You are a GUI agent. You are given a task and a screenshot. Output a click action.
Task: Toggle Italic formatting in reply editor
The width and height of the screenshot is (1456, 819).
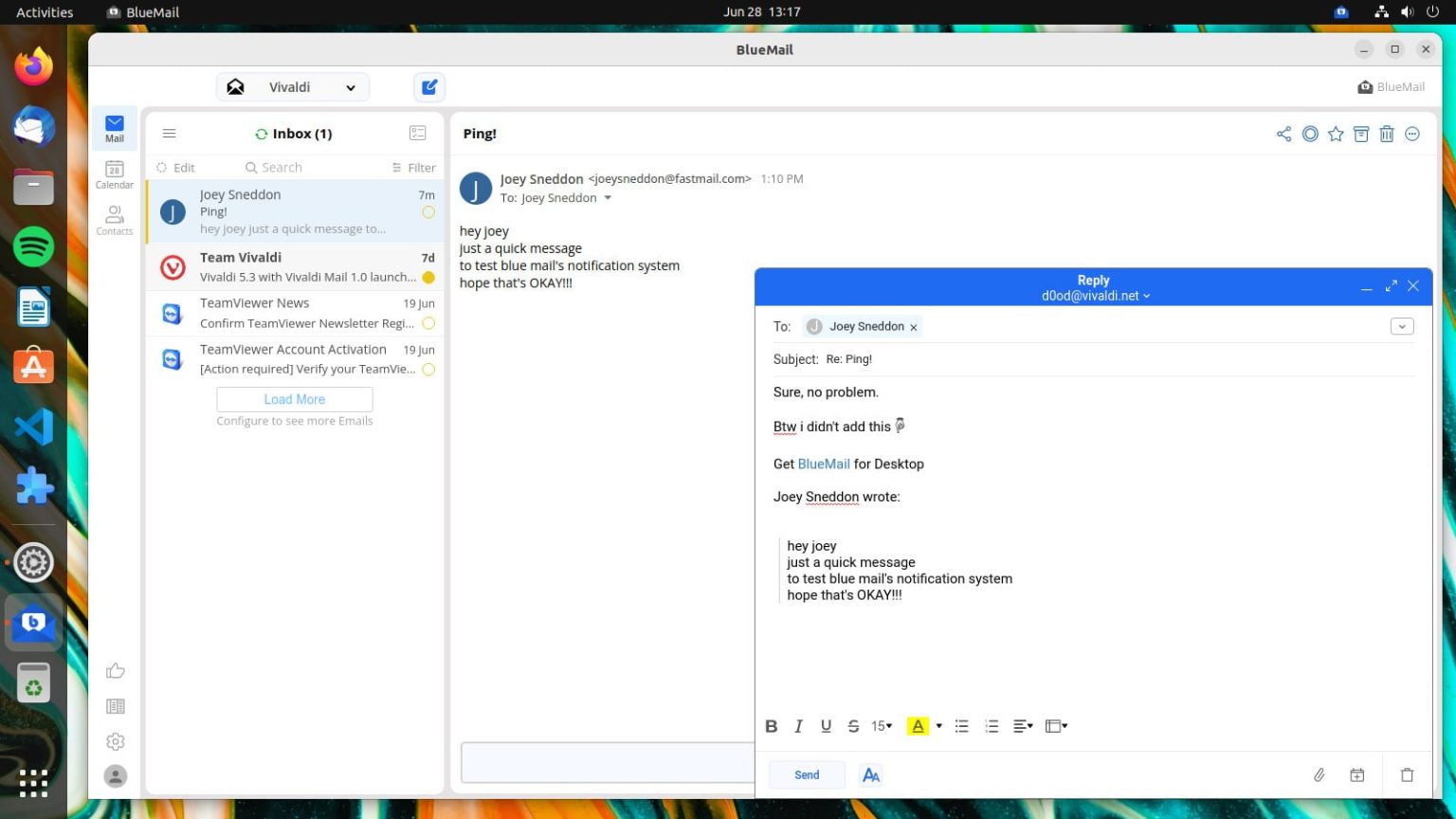tap(798, 726)
